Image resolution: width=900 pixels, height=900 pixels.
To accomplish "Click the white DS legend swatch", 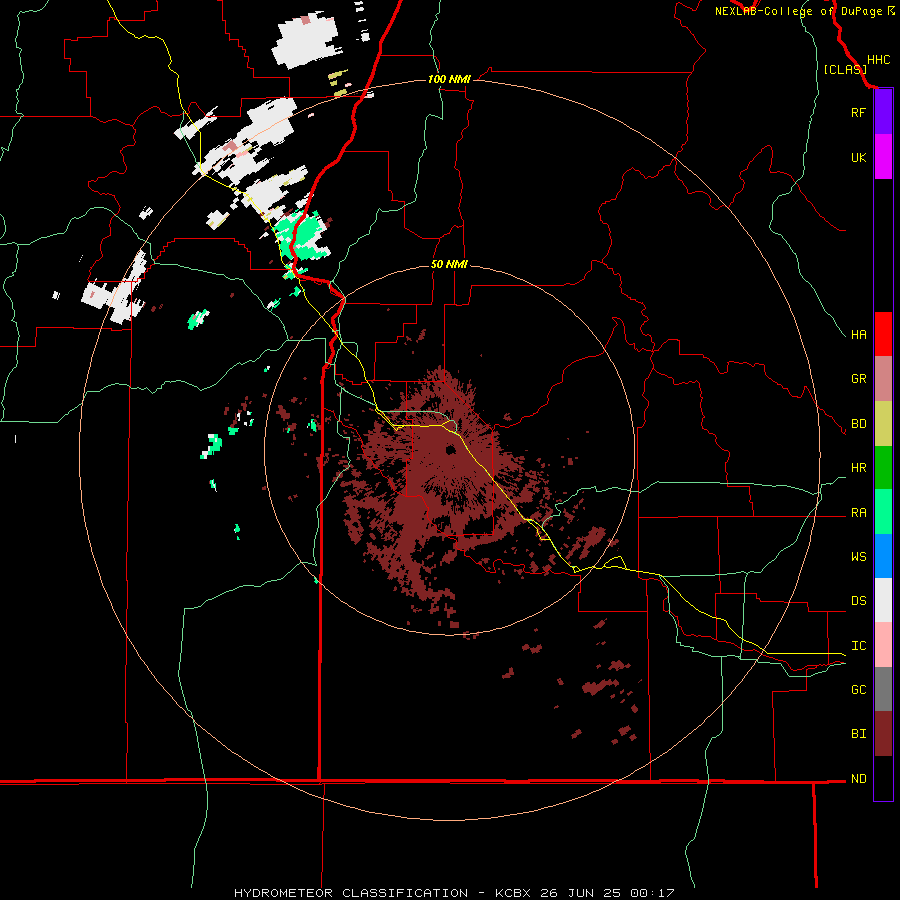I will pos(883,600).
